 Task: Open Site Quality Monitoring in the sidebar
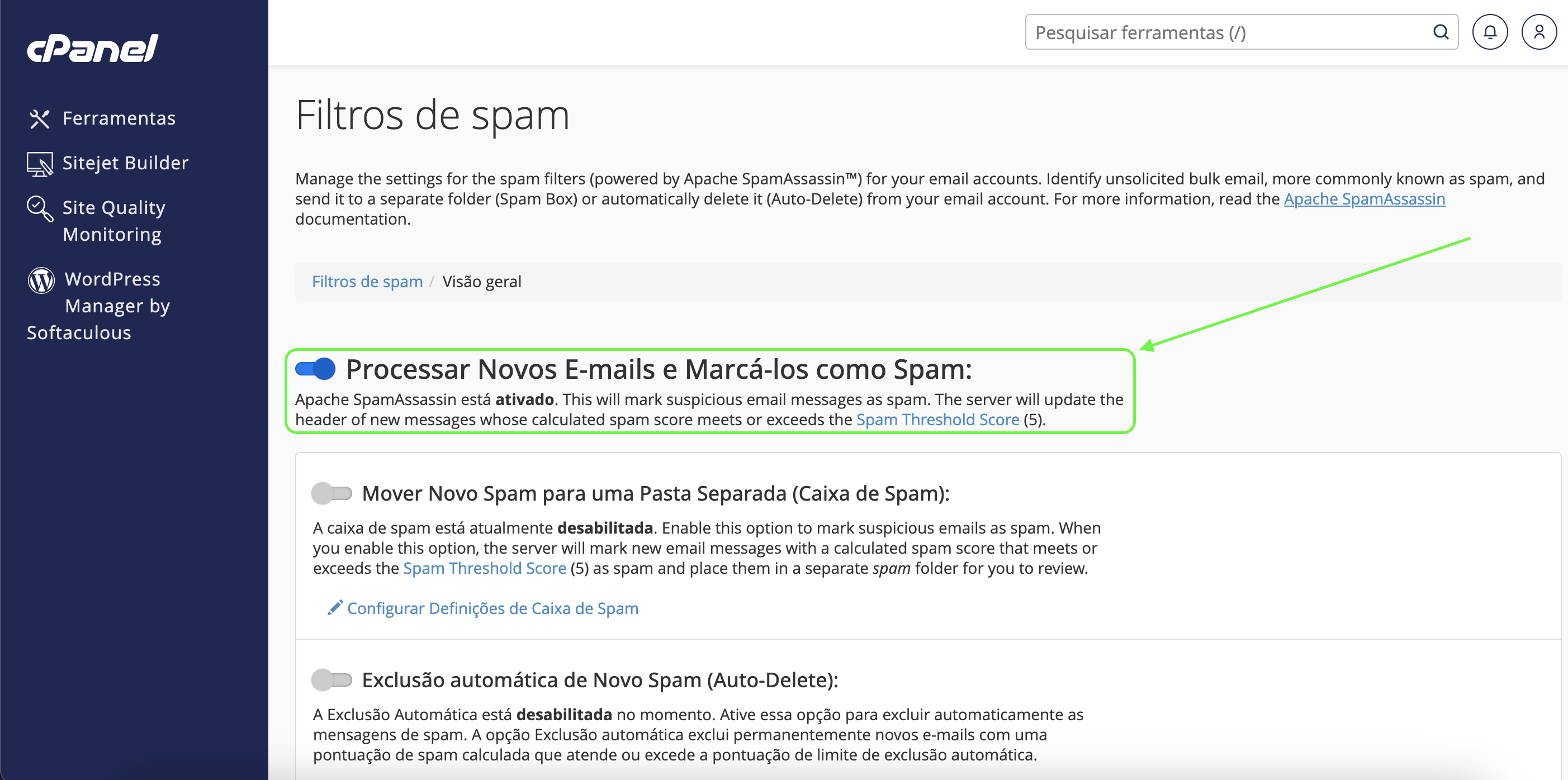tap(114, 221)
